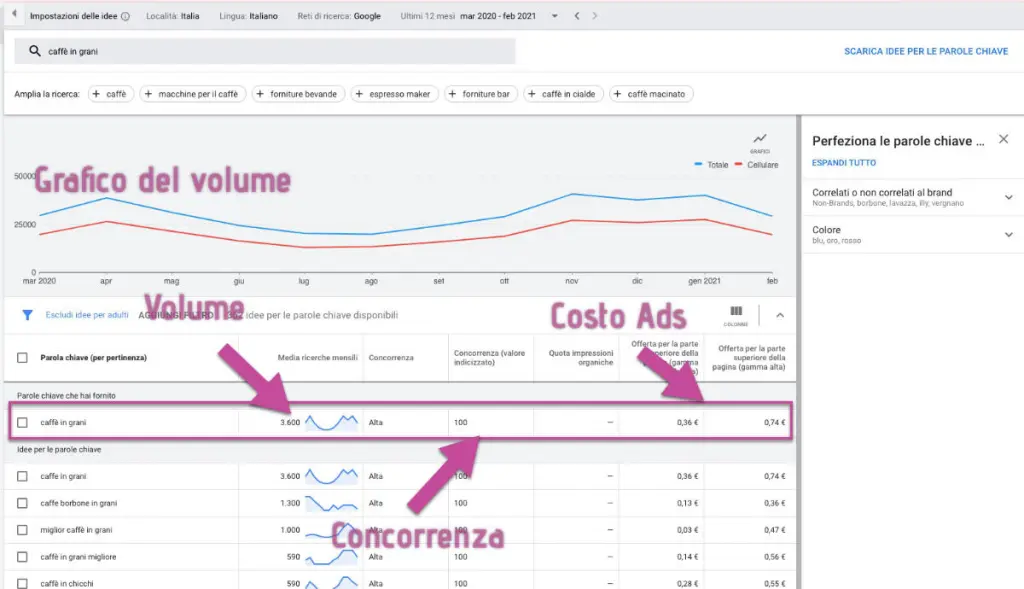The width and height of the screenshot is (1024, 589).
Task: Click Scarica idee per le parole chiave
Action: click(x=925, y=51)
